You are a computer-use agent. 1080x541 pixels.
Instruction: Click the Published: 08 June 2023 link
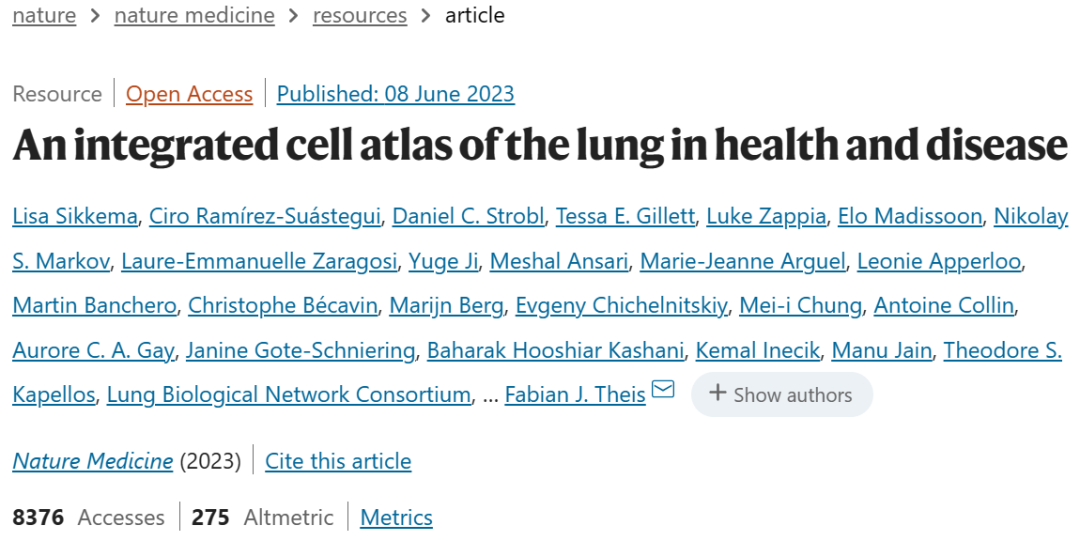(395, 94)
